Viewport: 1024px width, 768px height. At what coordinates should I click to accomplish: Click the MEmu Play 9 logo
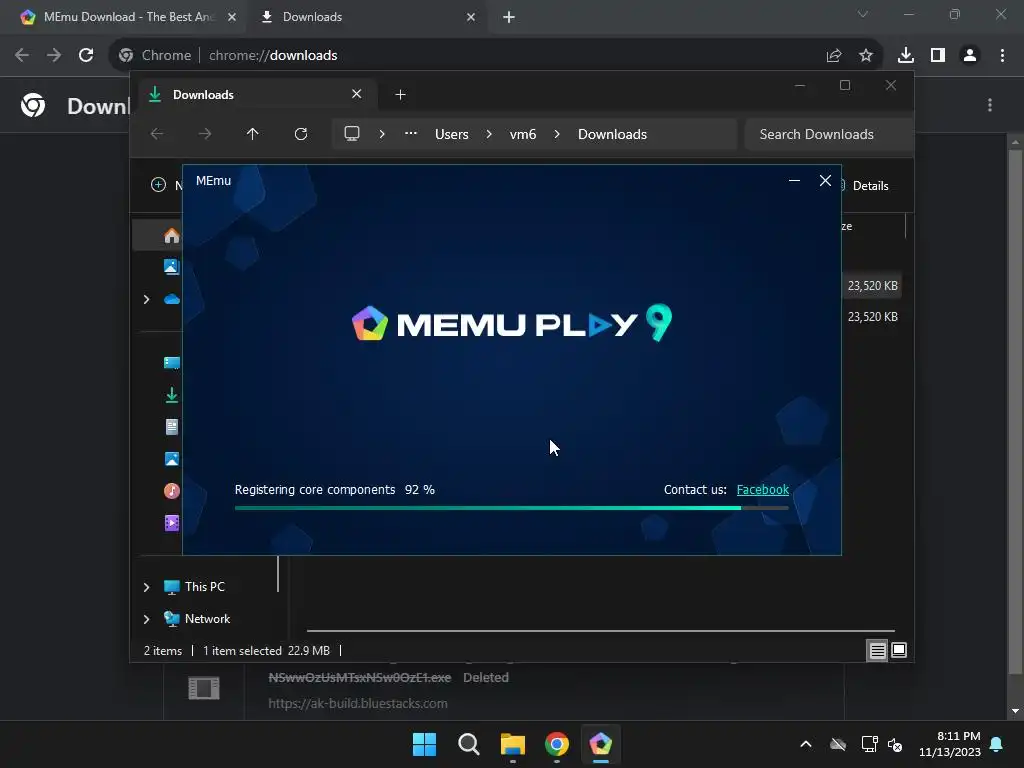[511, 323]
